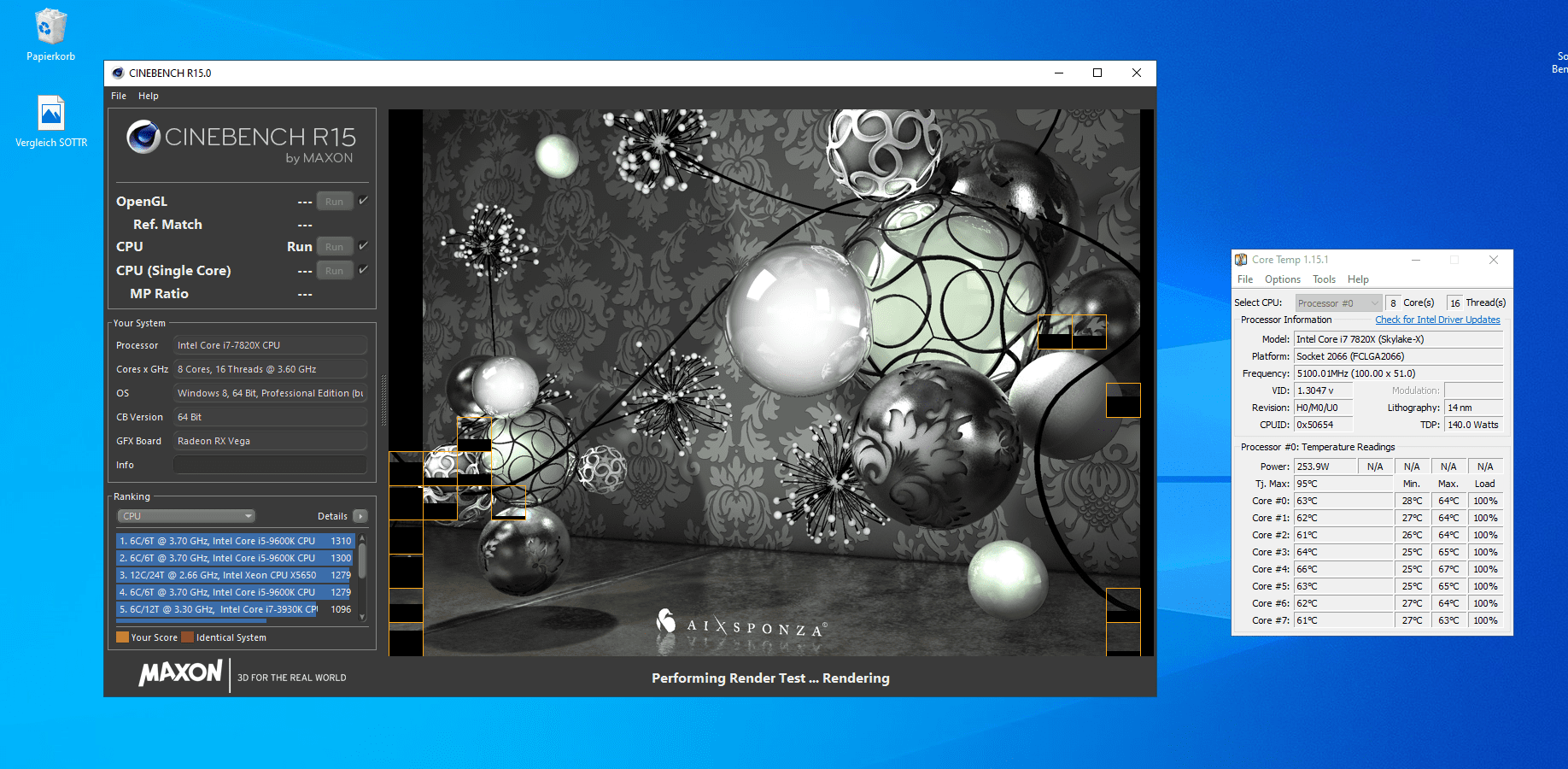Select ranking entry Xeon CPU X5650
The width and height of the screenshot is (1568, 769).
coord(235,575)
